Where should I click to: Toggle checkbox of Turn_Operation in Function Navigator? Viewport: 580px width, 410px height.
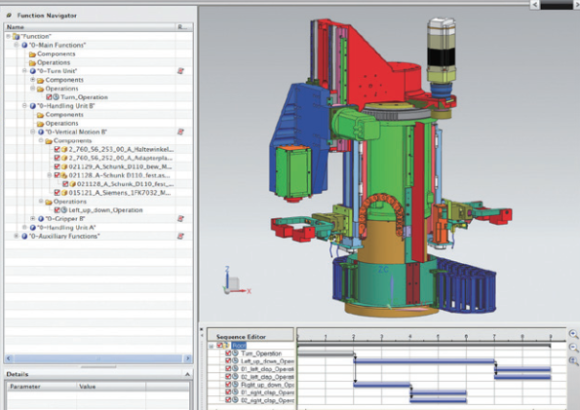point(49,97)
